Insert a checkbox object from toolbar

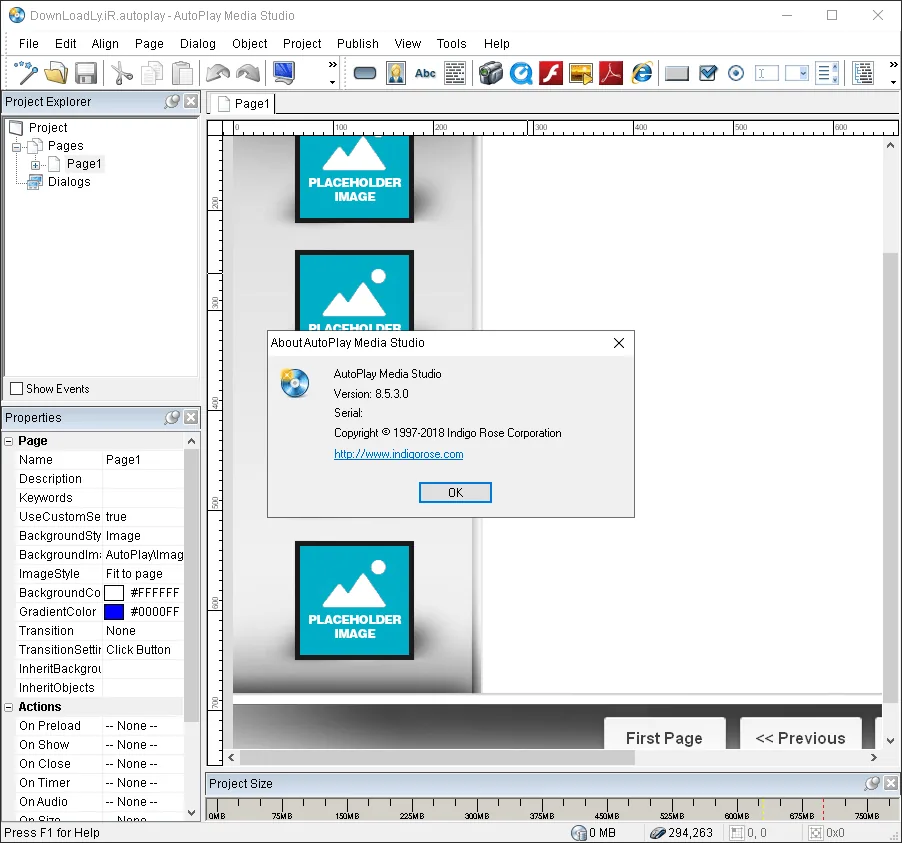[x=708, y=73]
